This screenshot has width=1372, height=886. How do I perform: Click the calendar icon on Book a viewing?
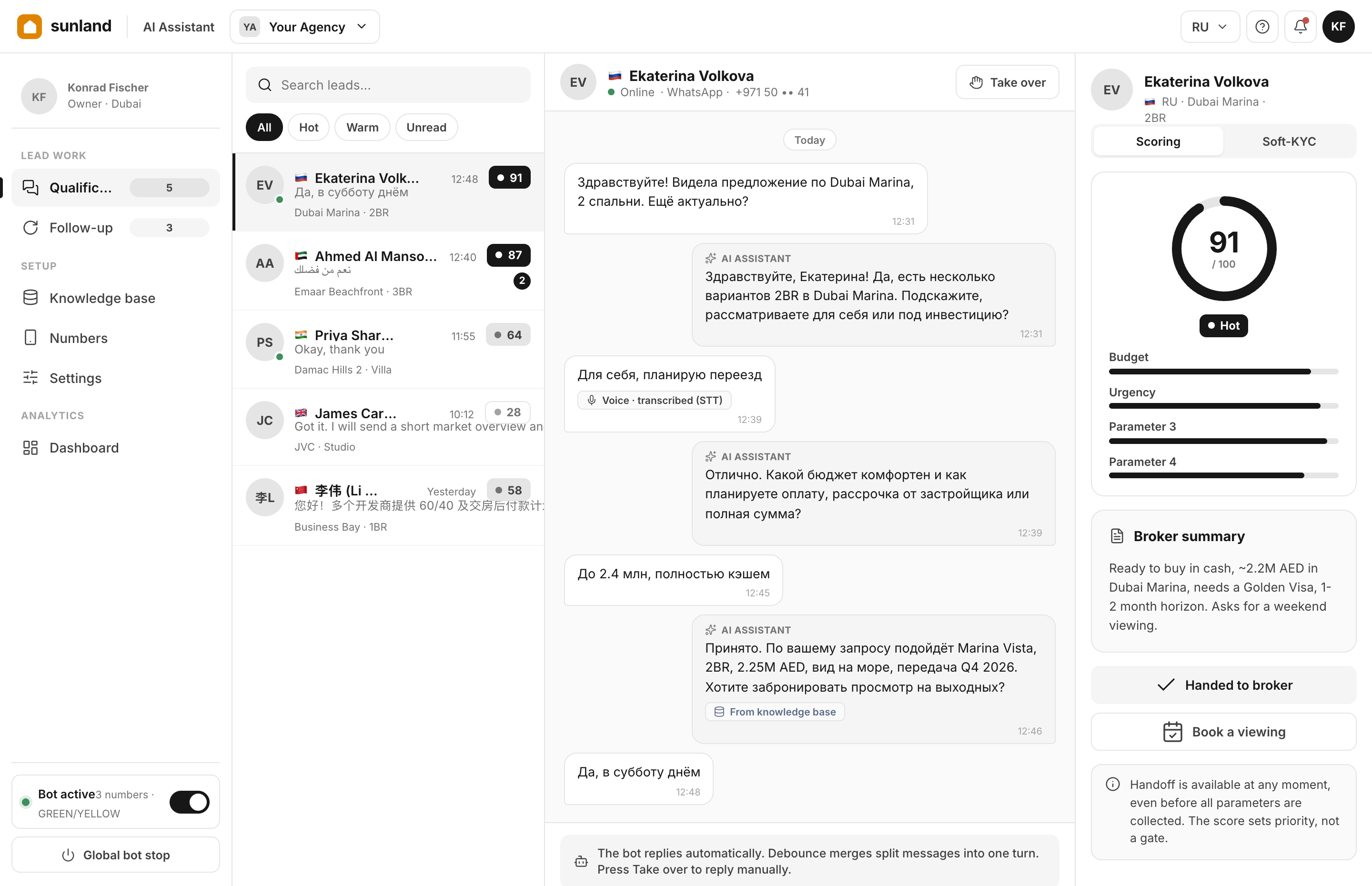pos(1172,732)
